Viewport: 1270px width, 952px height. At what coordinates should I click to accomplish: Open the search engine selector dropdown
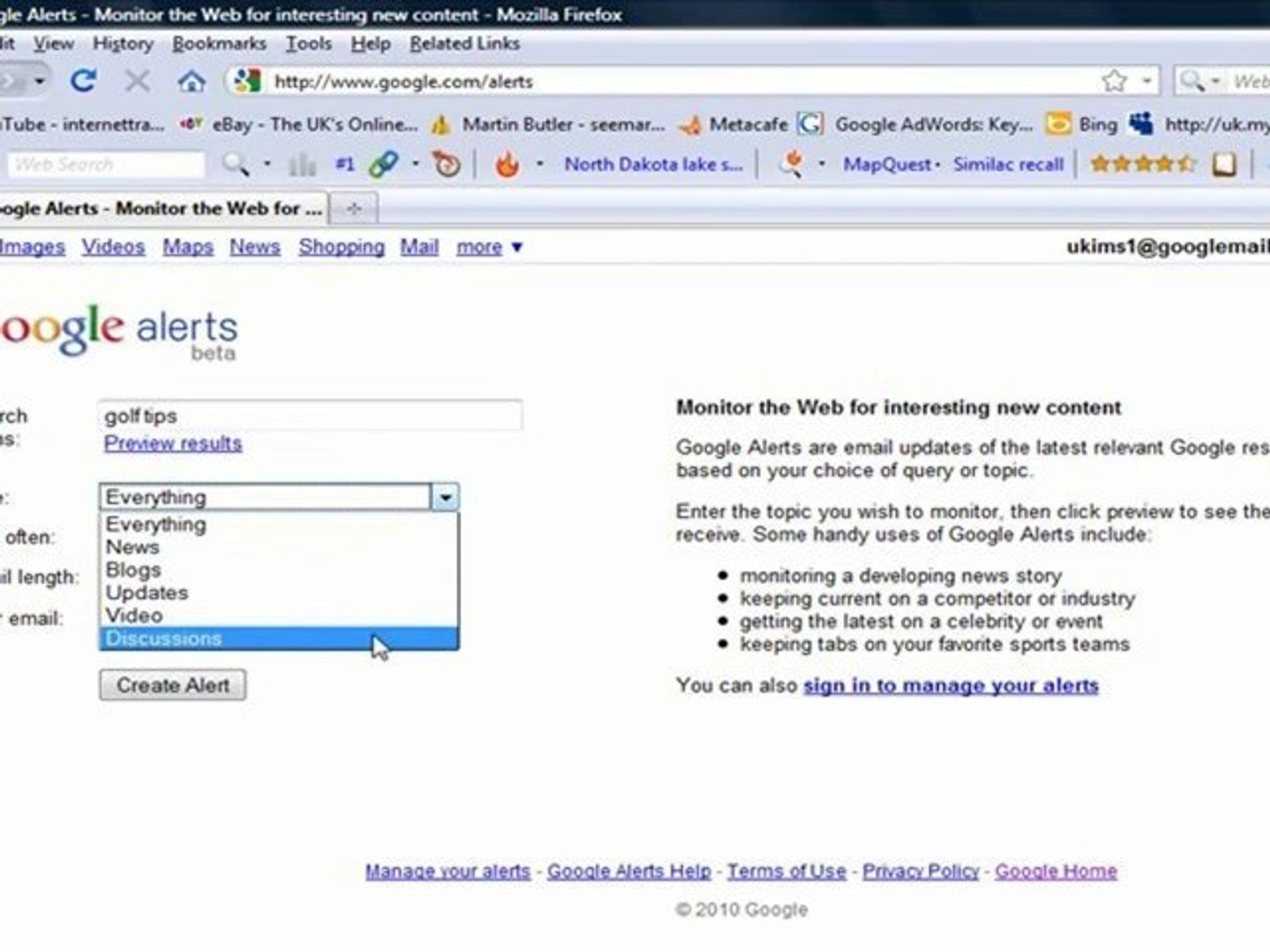pyautogui.click(x=1215, y=81)
